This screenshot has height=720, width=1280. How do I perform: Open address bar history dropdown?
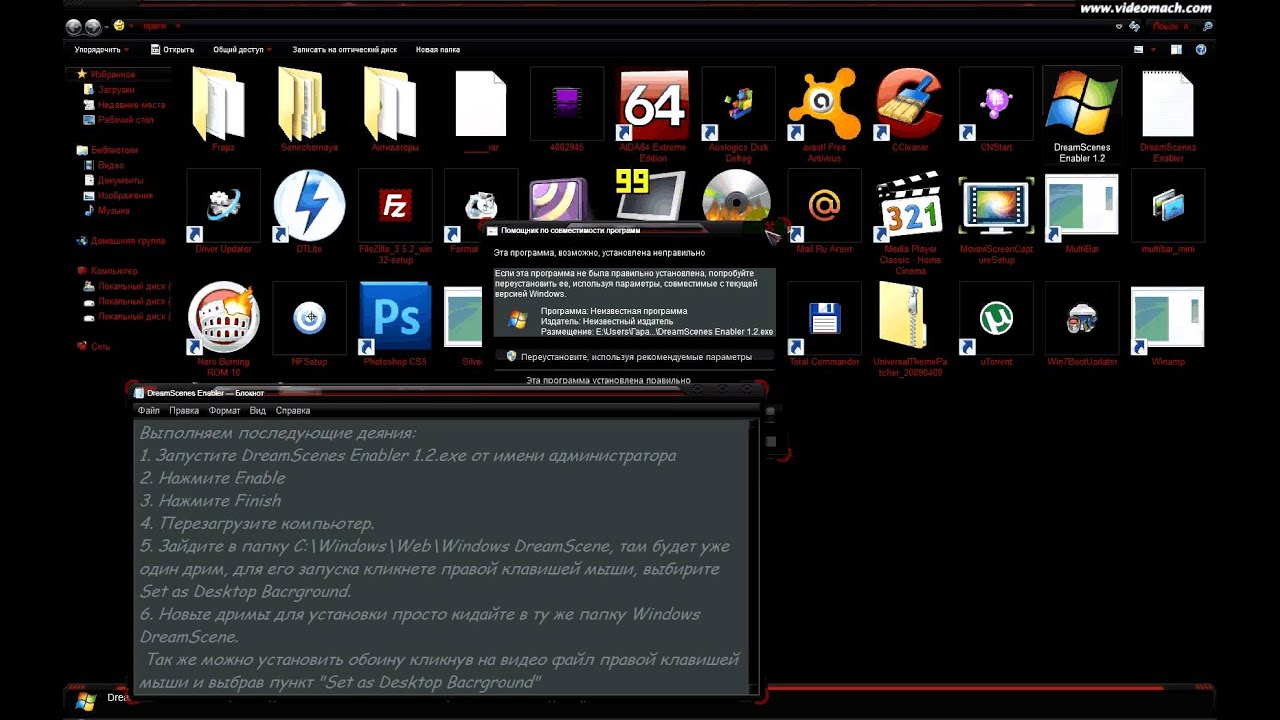1120,26
